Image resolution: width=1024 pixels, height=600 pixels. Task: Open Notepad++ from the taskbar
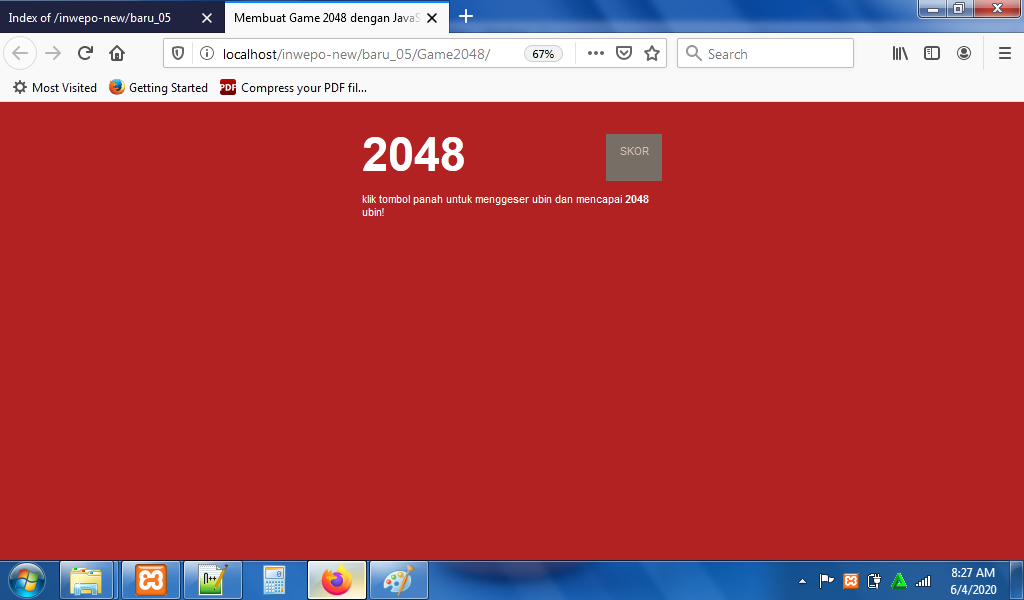pyautogui.click(x=213, y=580)
